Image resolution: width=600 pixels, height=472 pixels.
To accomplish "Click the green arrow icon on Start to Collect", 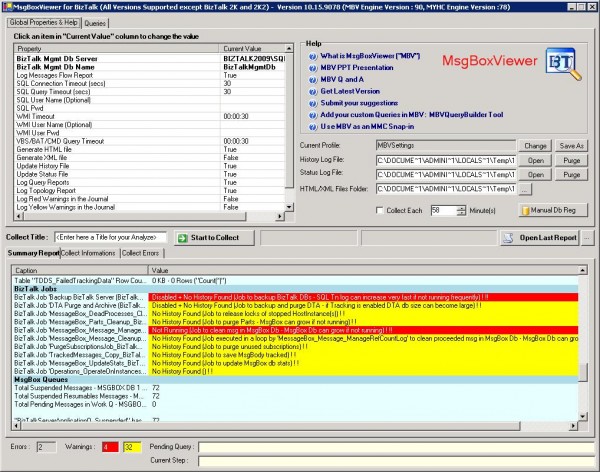I will coord(183,238).
